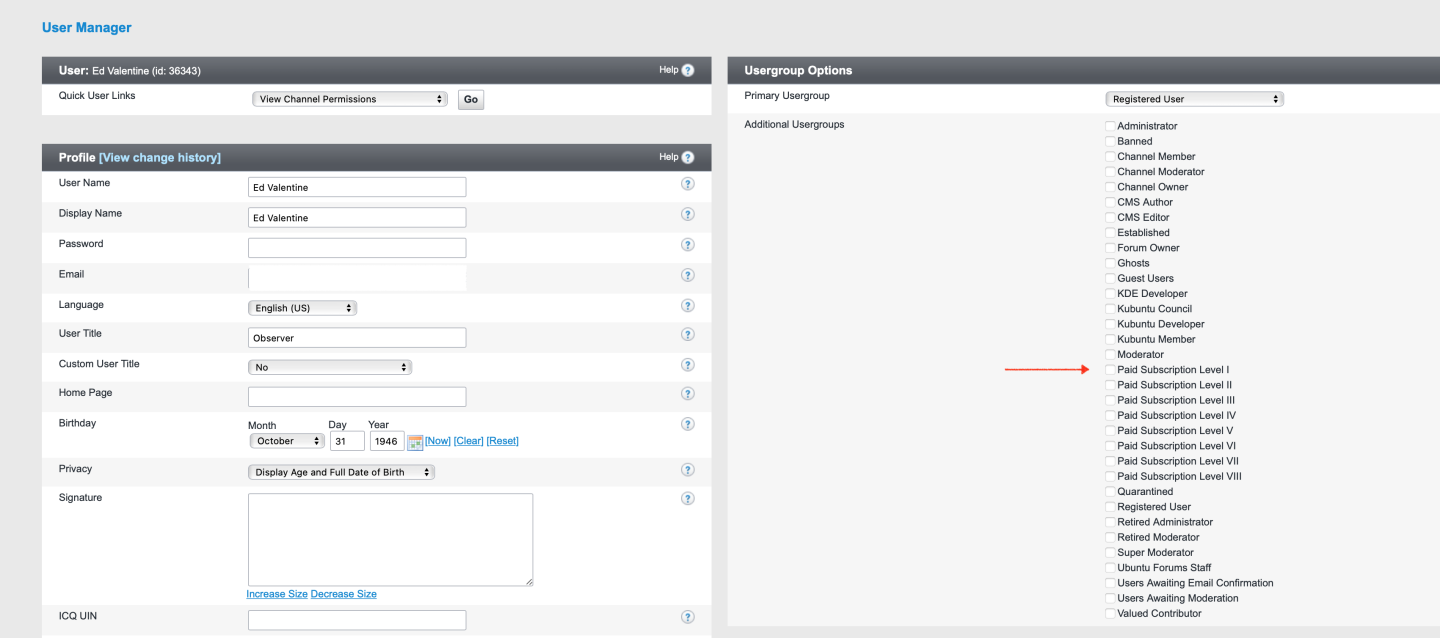Check Users Awaiting Moderation box
The width and height of the screenshot is (1440, 638).
tap(1110, 598)
